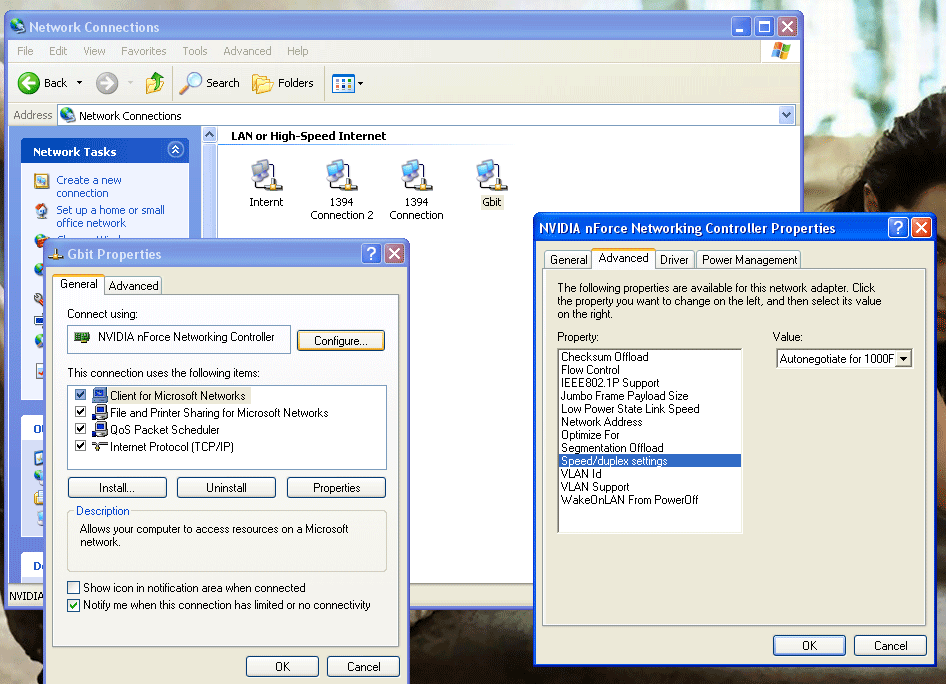The height and width of the screenshot is (684, 946).
Task: Click the Up folder icon
Action: coord(154,83)
